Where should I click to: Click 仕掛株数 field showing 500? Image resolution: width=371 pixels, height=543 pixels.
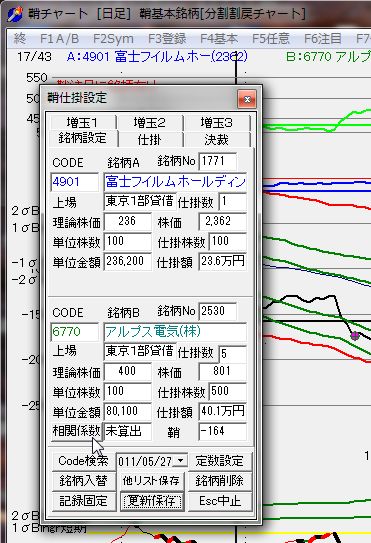pos(228,391)
